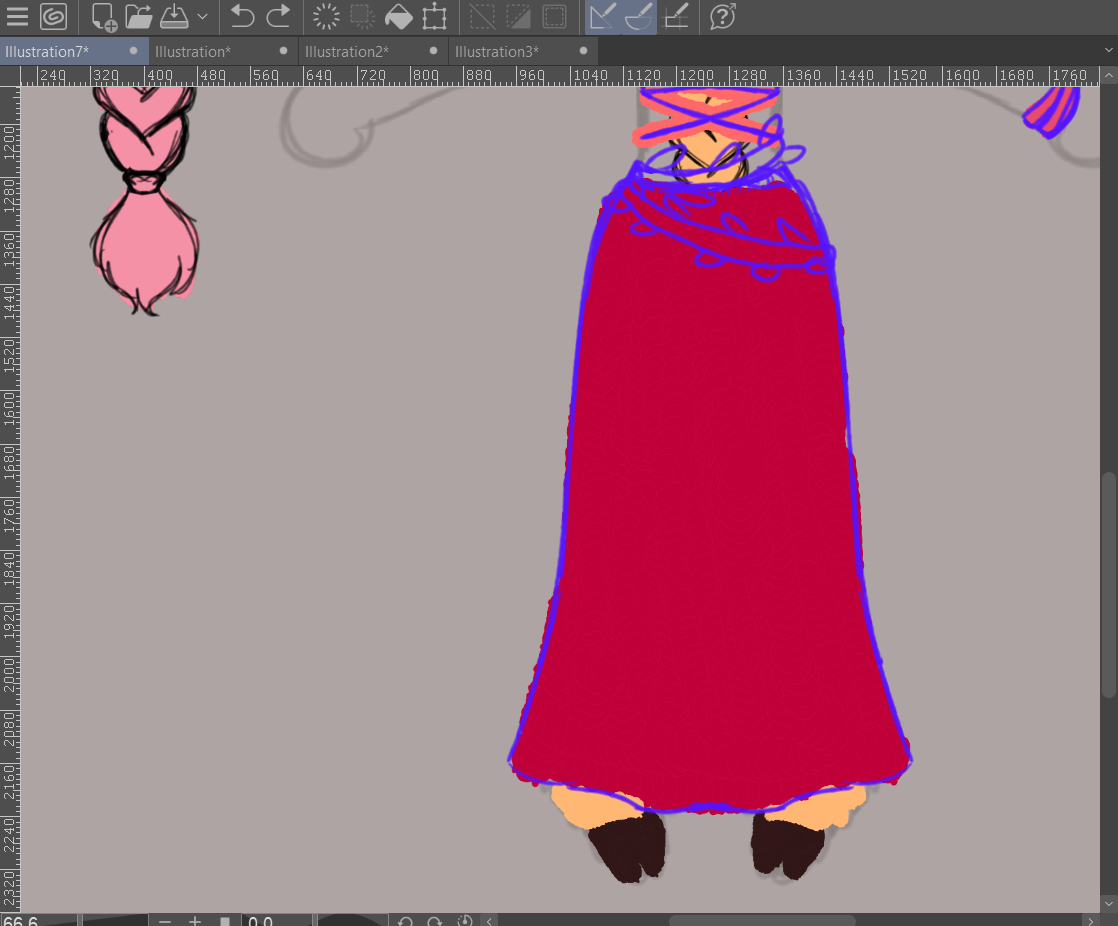This screenshot has height=926, width=1118.
Task: Click the horizontal scrollbar thumb
Action: pos(762,920)
